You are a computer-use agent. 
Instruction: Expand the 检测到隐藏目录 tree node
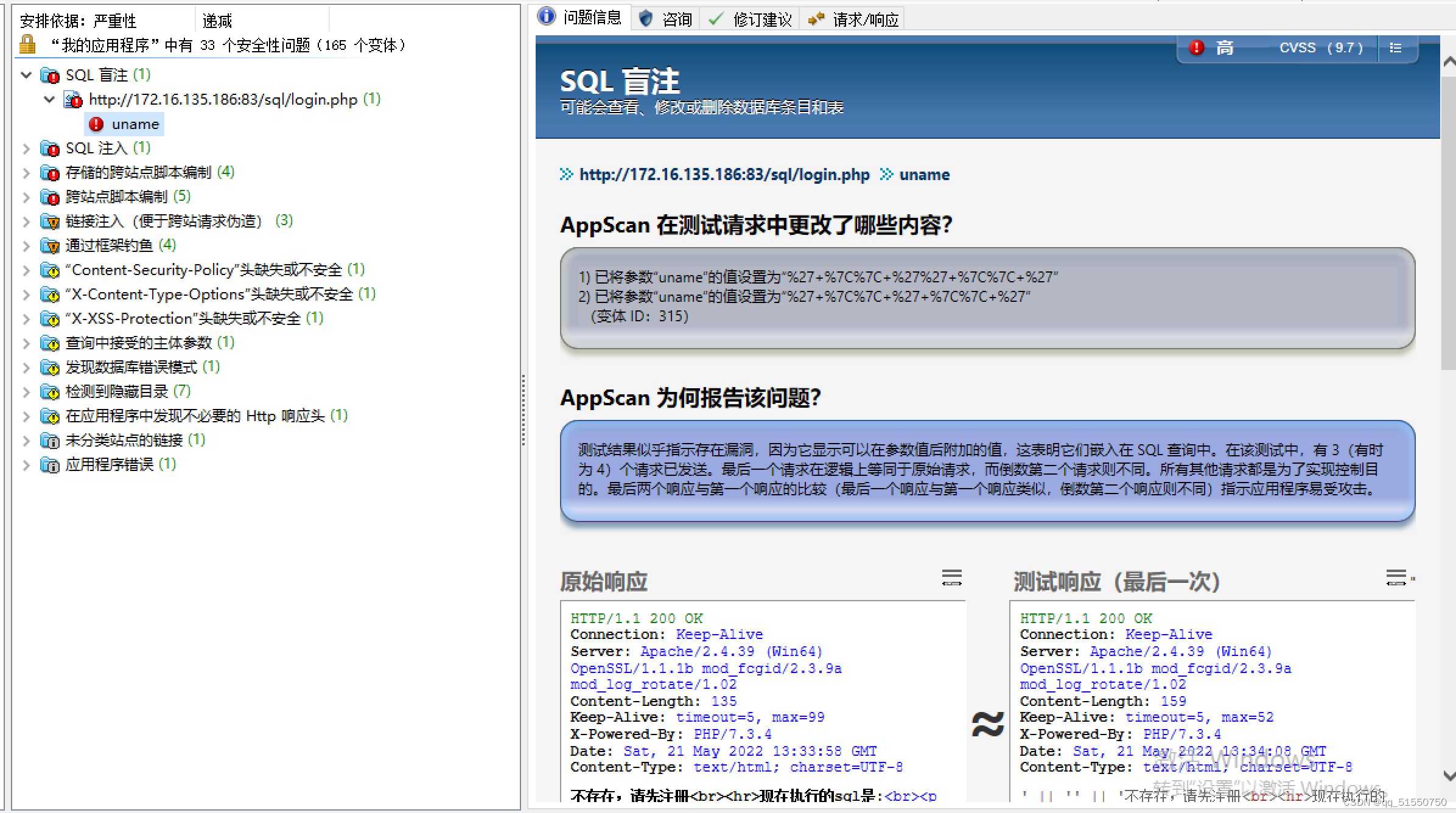click(x=26, y=392)
